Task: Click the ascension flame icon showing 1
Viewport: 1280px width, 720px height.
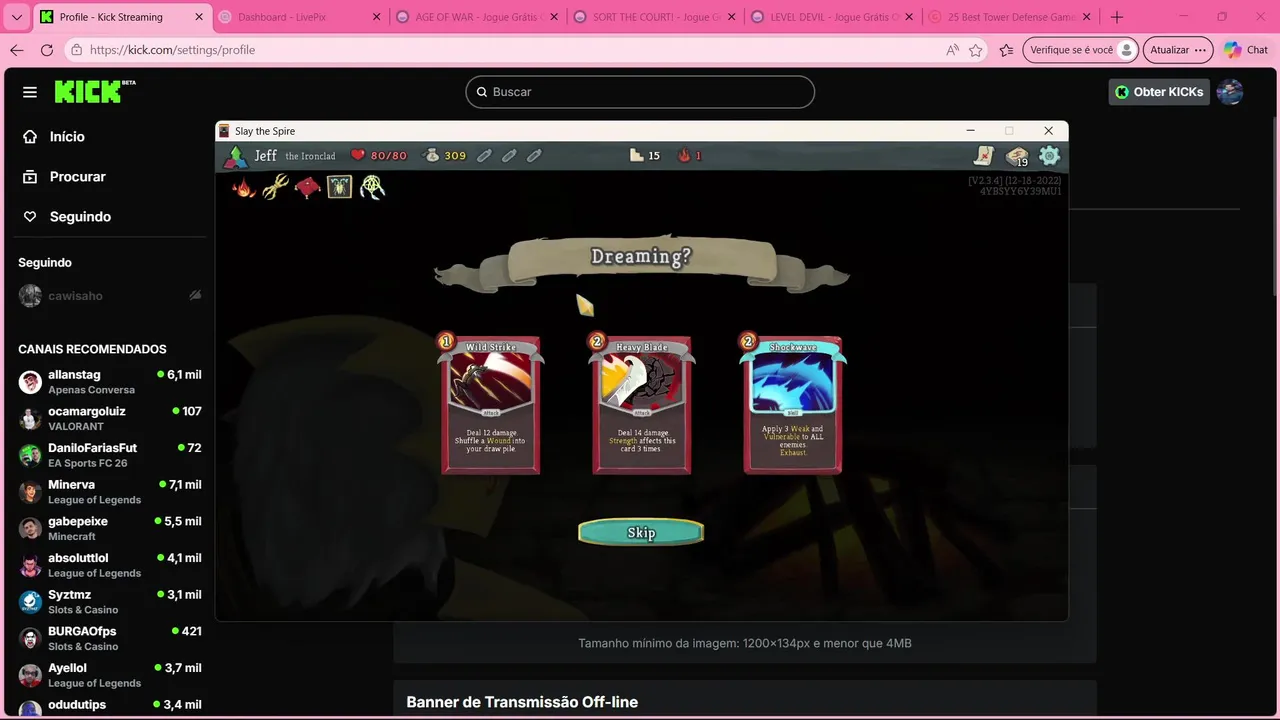Action: 684,155
